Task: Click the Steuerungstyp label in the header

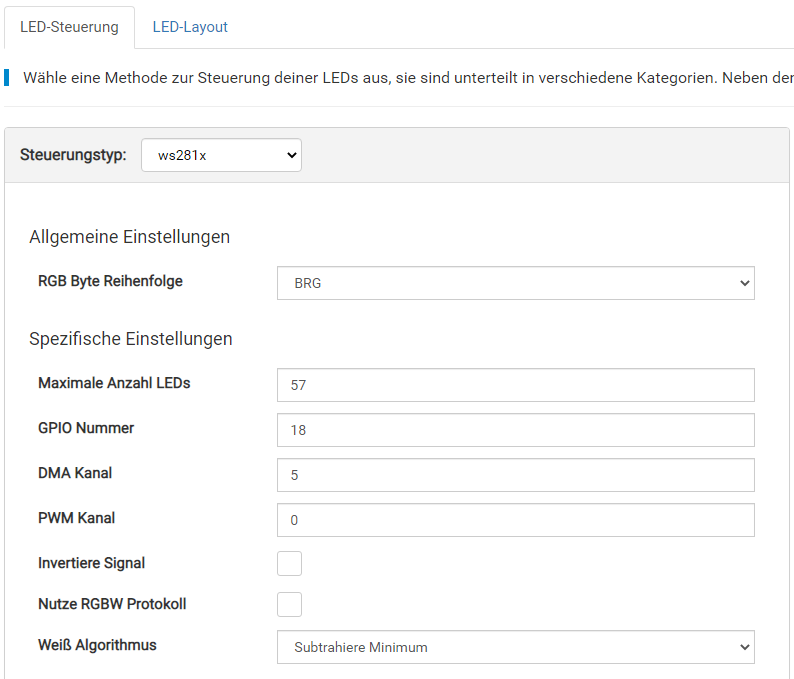Action: click(73, 155)
